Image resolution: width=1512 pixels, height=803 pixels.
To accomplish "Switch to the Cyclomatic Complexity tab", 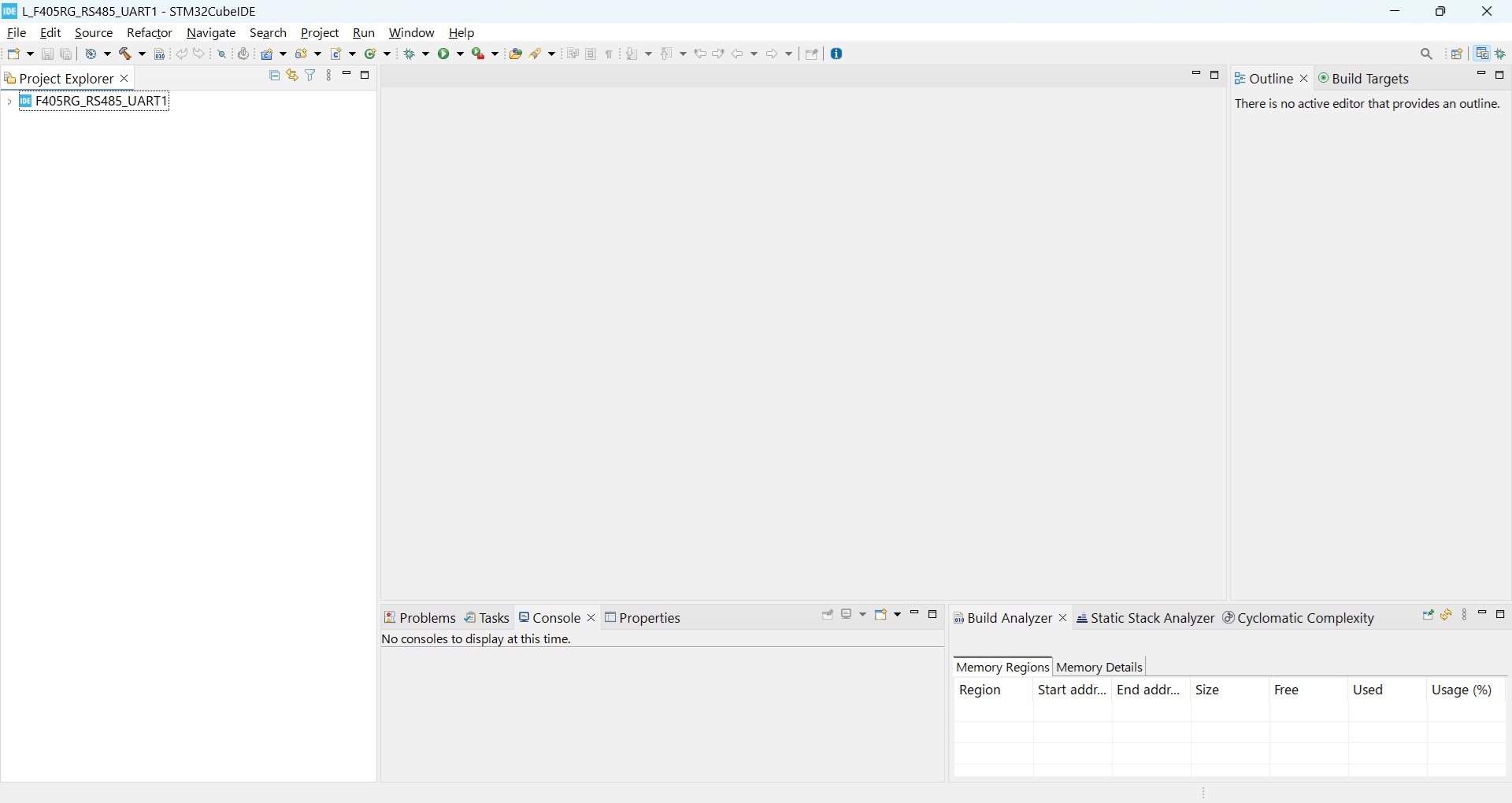I will click(1299, 620).
